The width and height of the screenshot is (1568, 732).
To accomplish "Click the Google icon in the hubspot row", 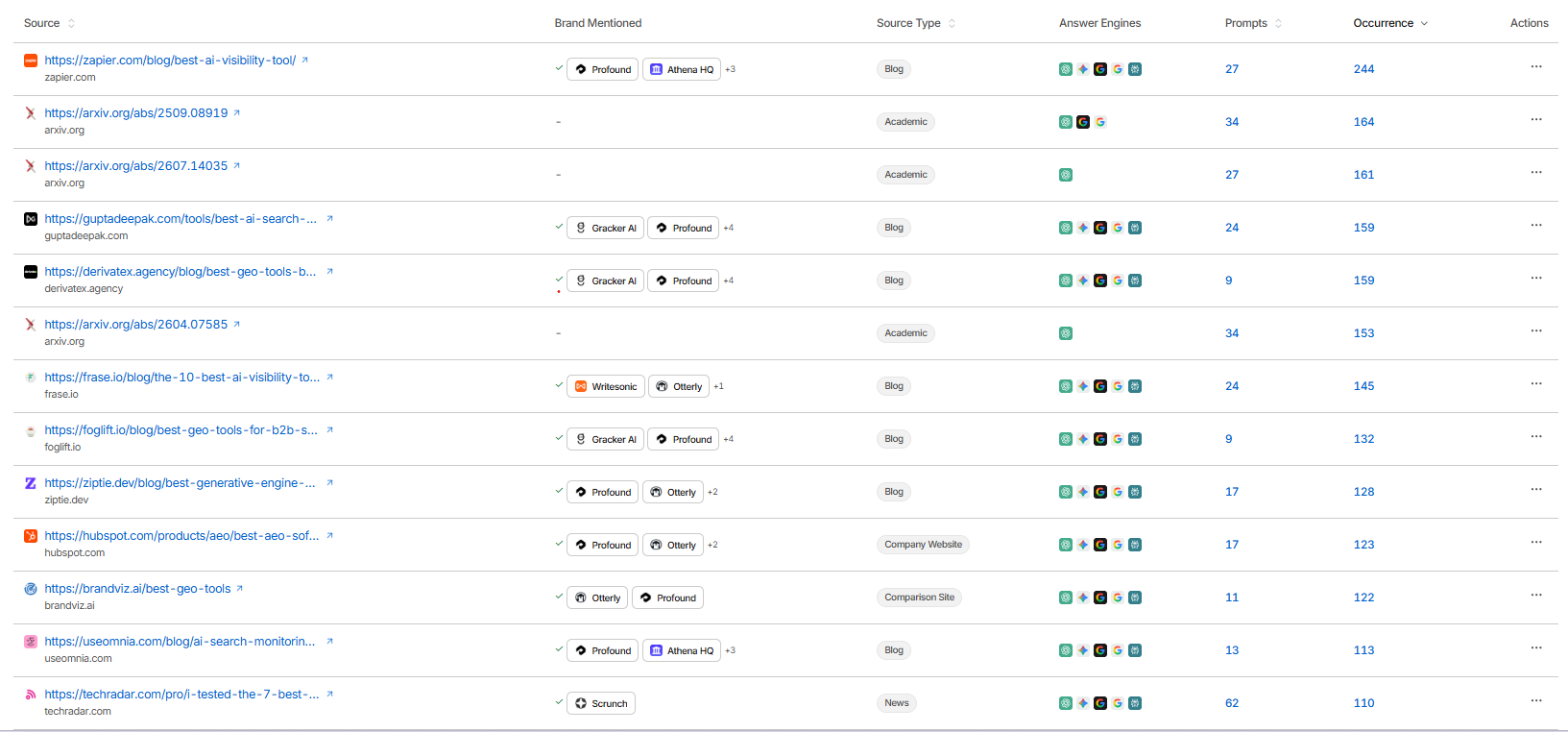I will pos(1118,545).
